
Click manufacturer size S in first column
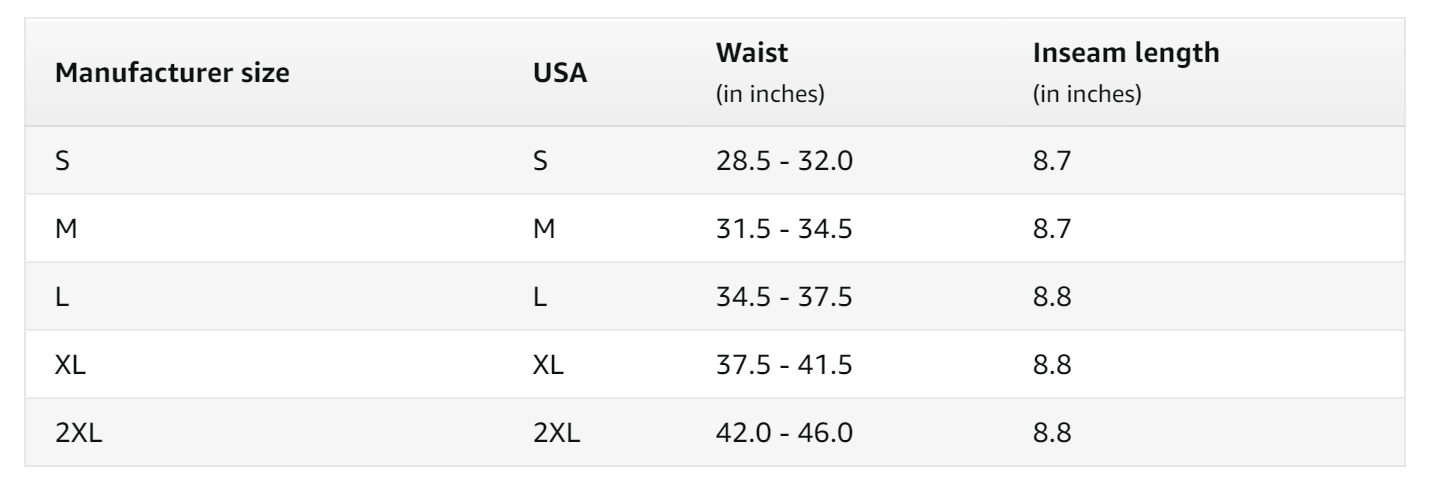tap(62, 161)
